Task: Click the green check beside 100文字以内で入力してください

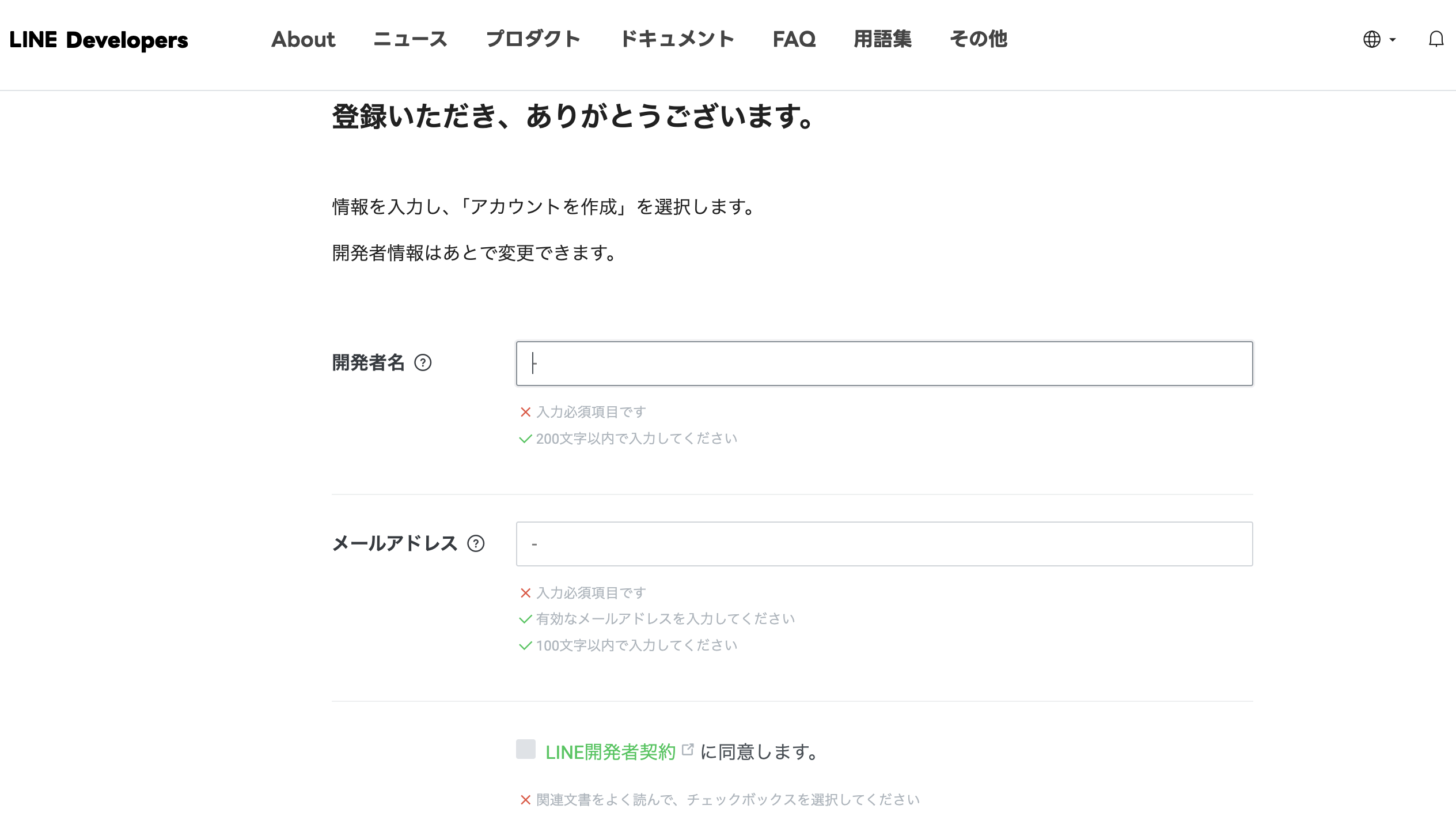Action: coord(525,645)
